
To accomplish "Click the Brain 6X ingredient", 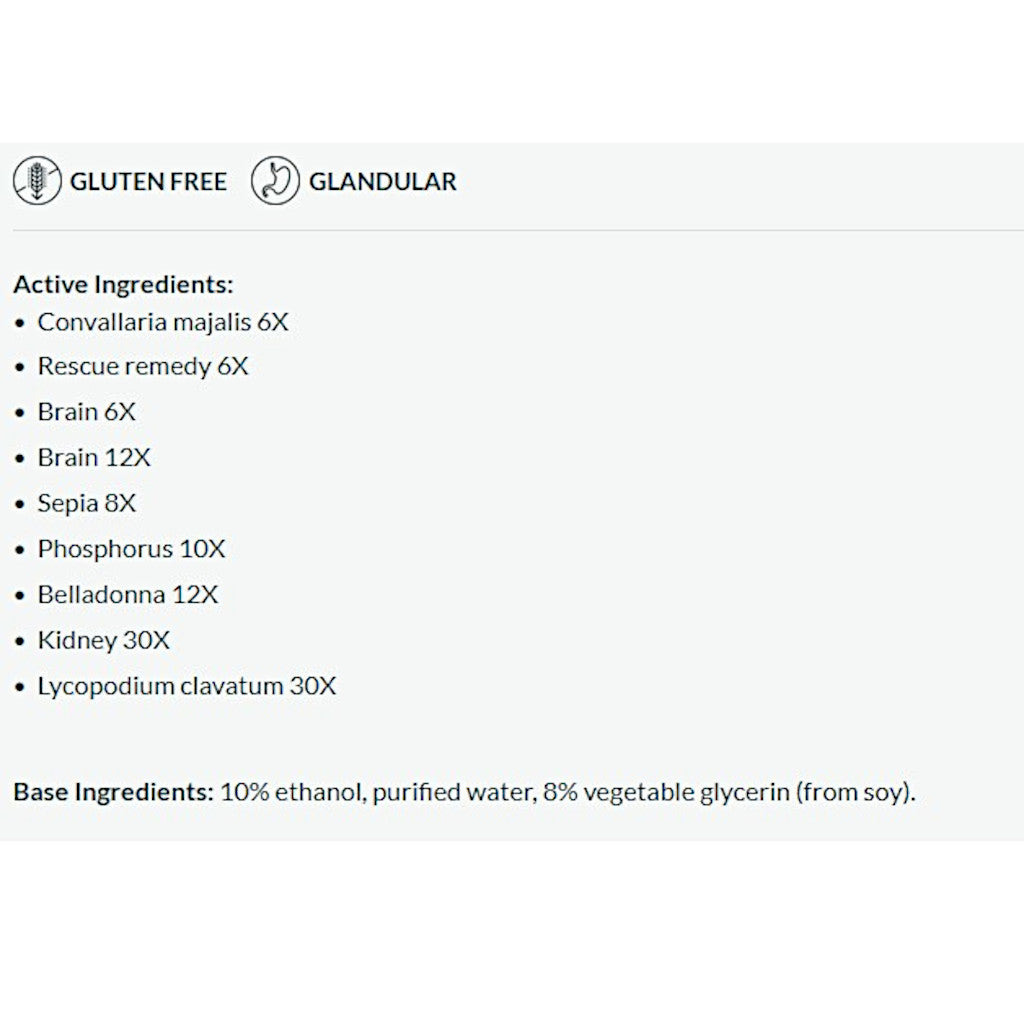I will (x=86, y=412).
